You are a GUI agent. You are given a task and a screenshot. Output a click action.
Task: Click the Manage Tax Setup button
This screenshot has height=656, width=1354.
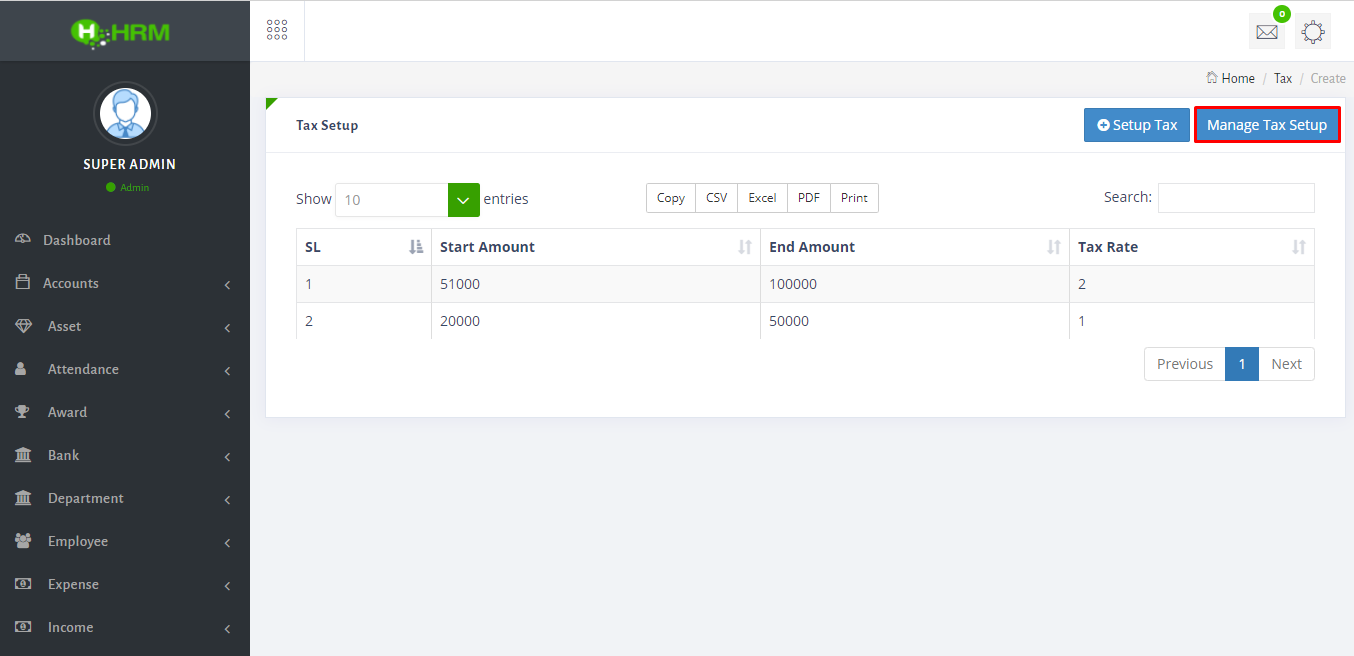[1266, 124]
